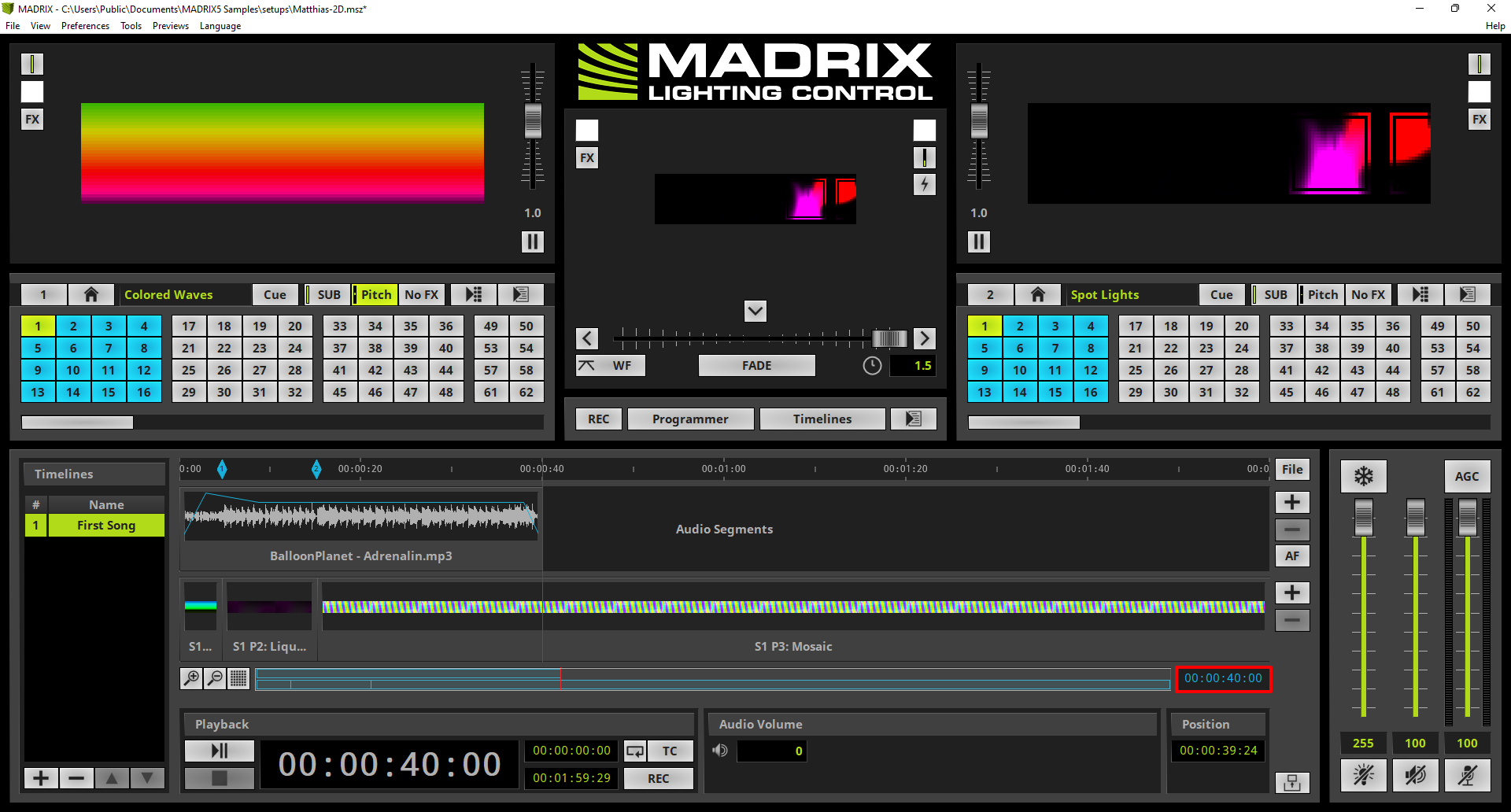Toggle Pitch on the left deck
Screen dimensions: 1511x812
[x=375, y=294]
